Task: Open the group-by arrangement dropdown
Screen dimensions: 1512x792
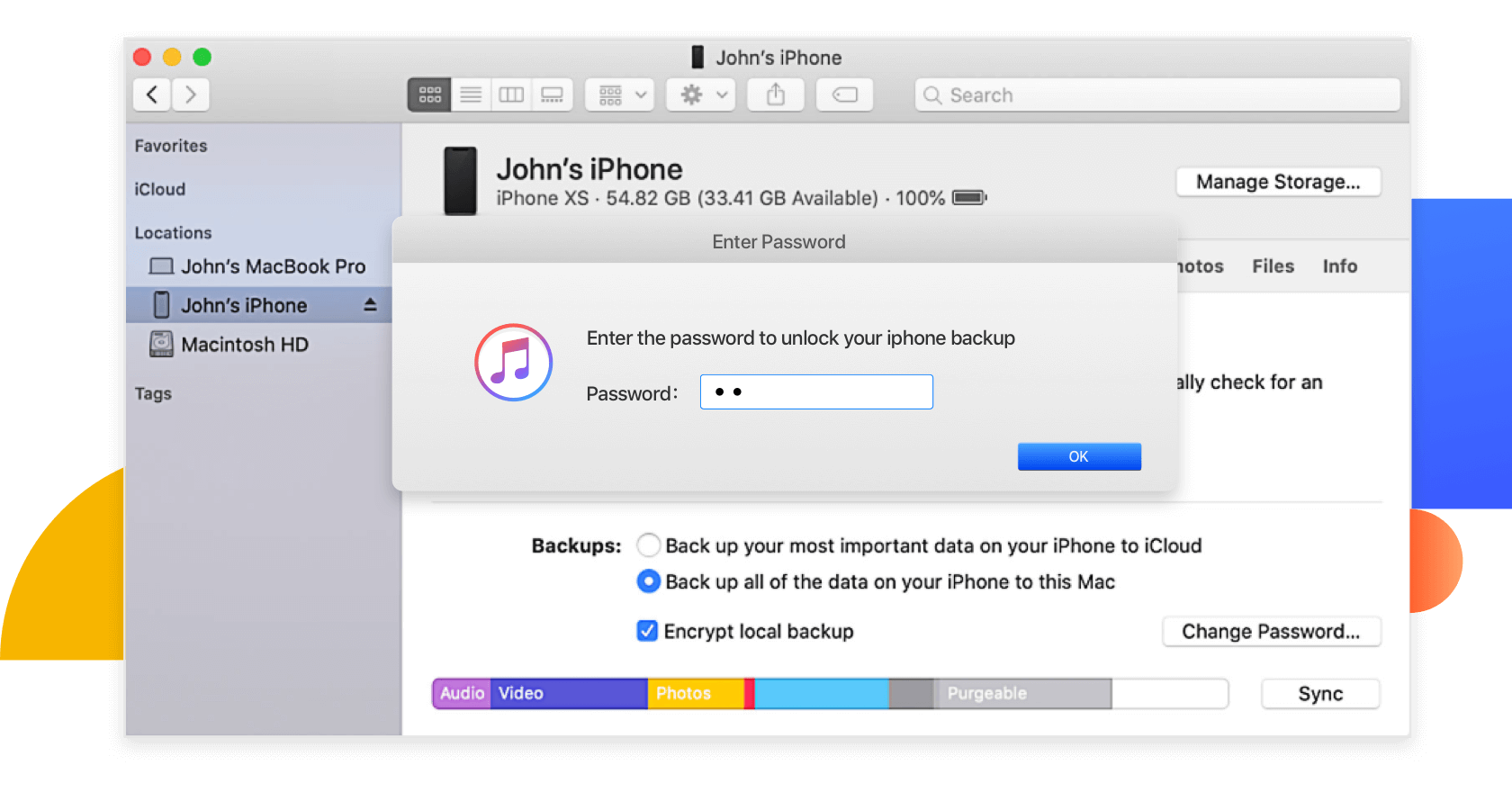Action: coord(619,94)
